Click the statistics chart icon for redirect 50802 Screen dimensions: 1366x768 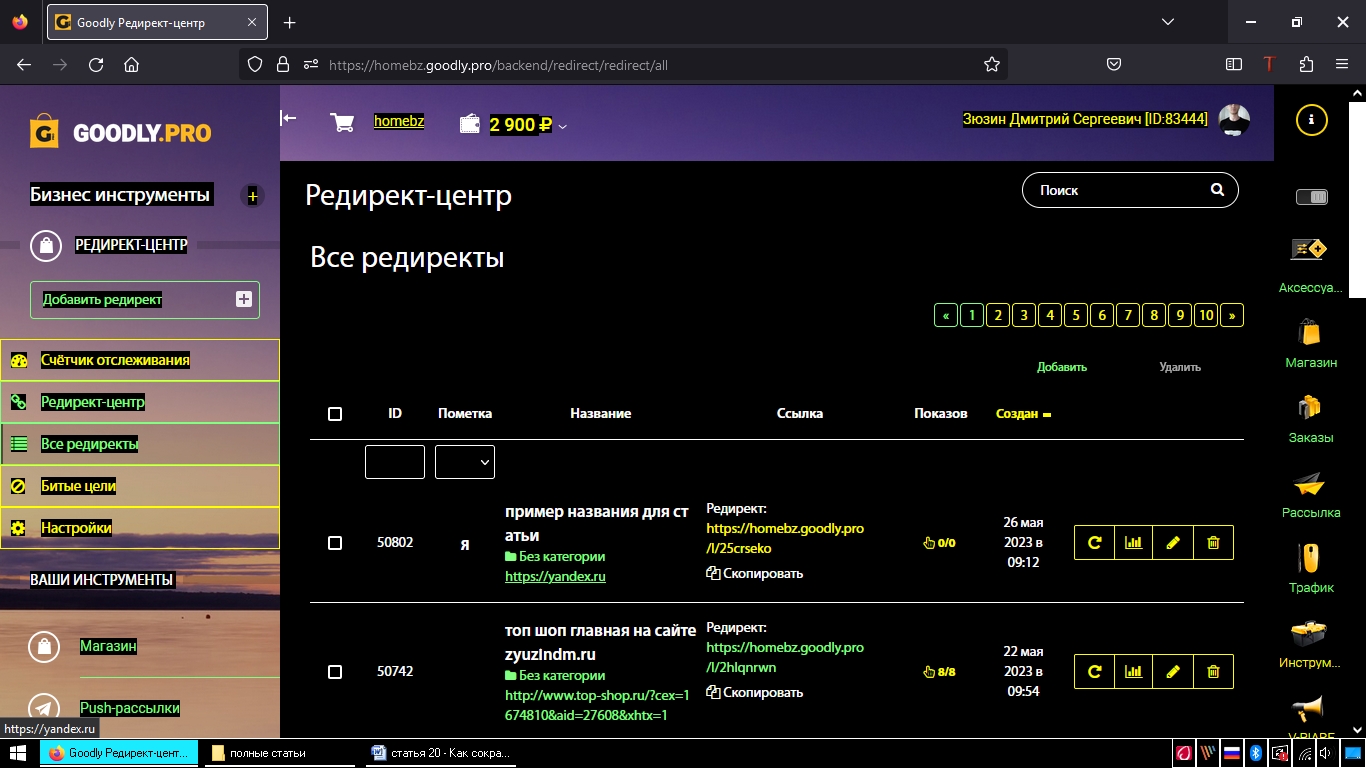[1133, 542]
